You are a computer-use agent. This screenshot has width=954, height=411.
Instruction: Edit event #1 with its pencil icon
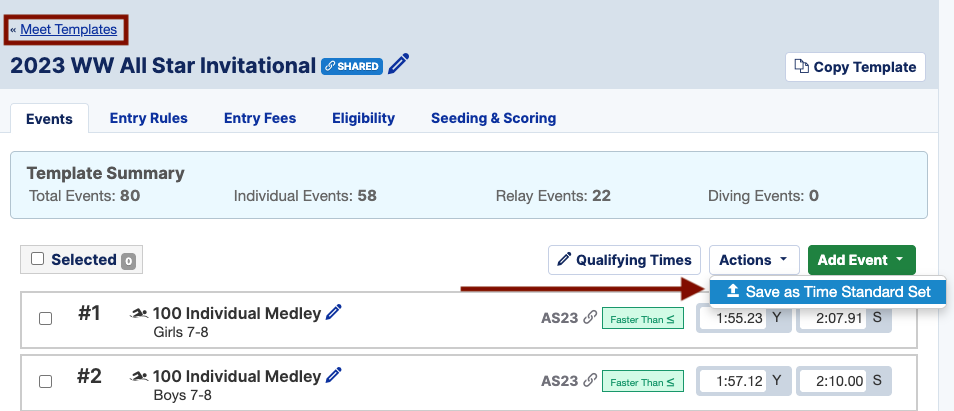point(333,313)
